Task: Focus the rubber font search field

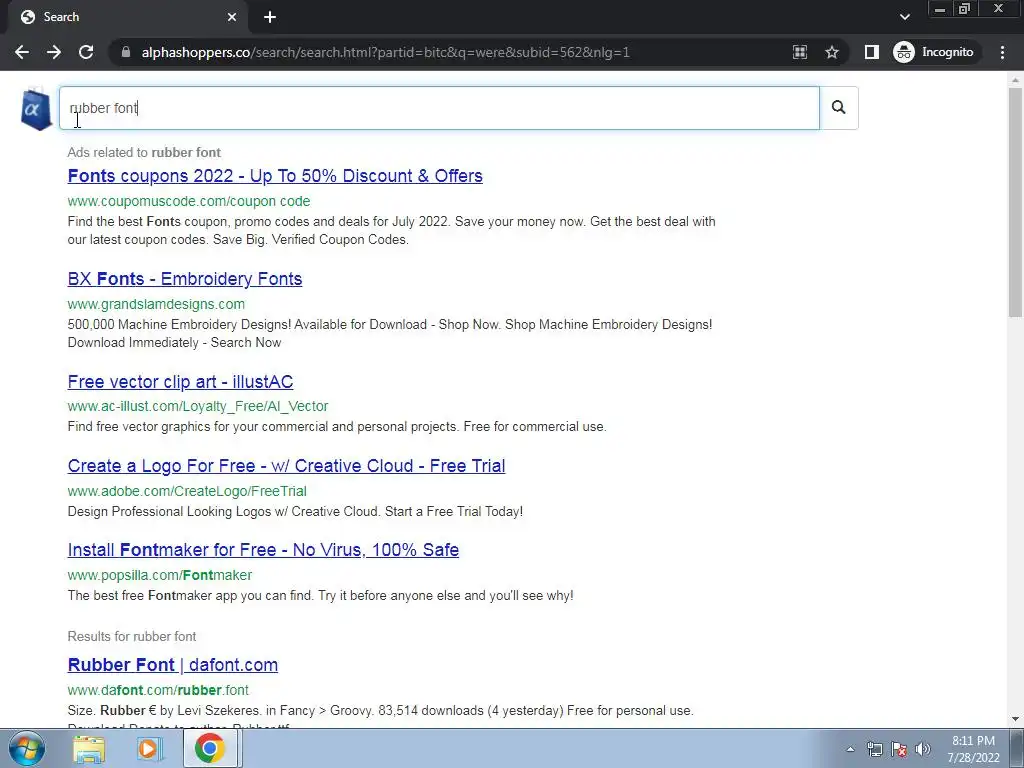Action: point(440,108)
